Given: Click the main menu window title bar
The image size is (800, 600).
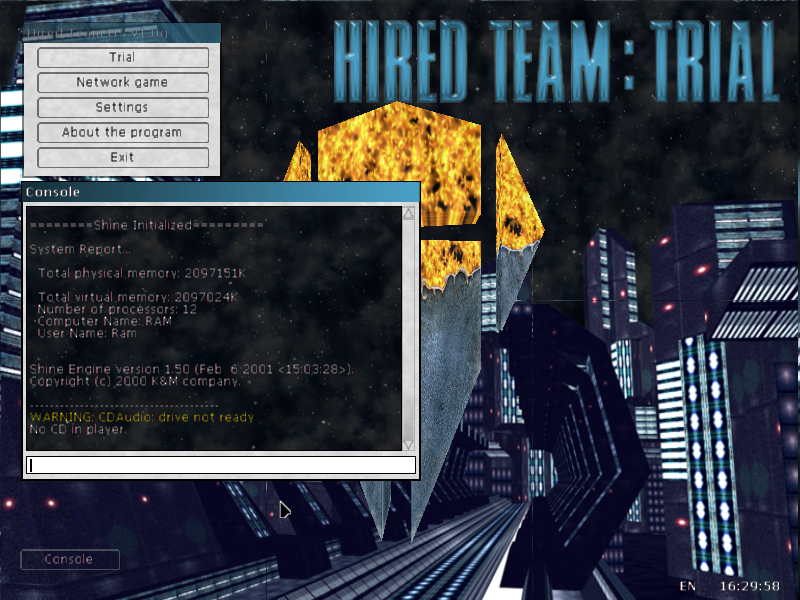Looking at the screenshot, I should point(122,33).
